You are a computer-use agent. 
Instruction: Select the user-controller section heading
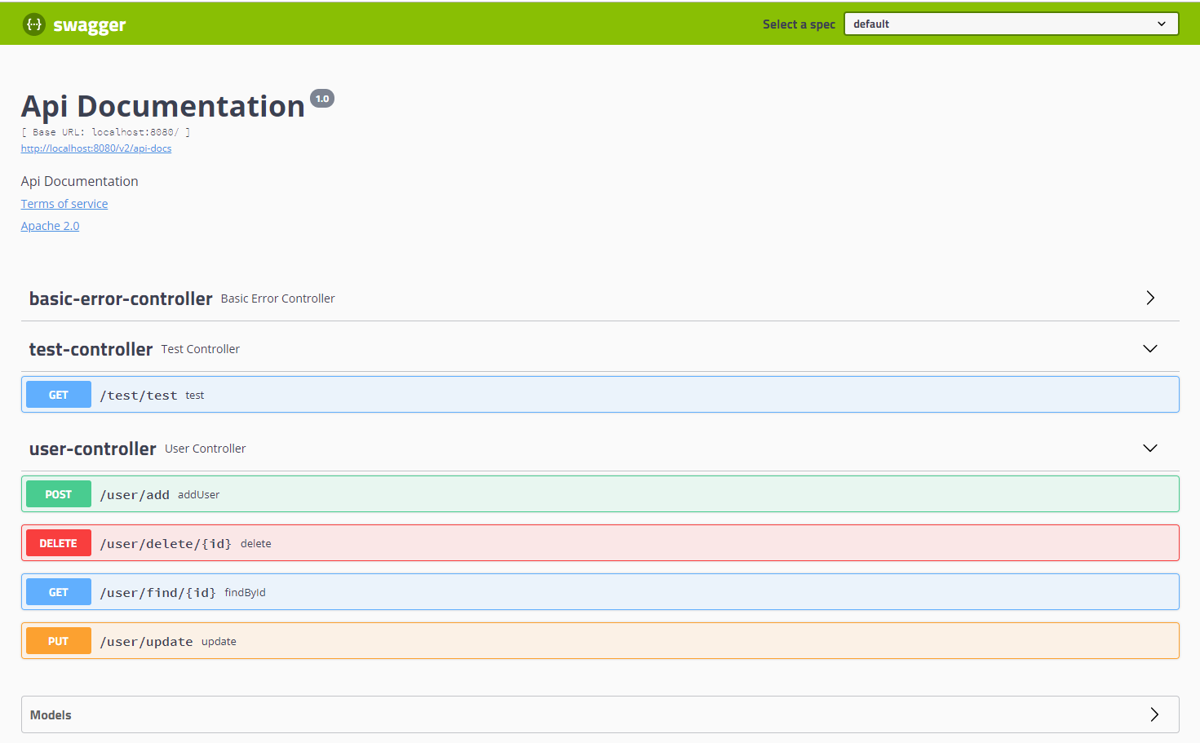[93, 448]
